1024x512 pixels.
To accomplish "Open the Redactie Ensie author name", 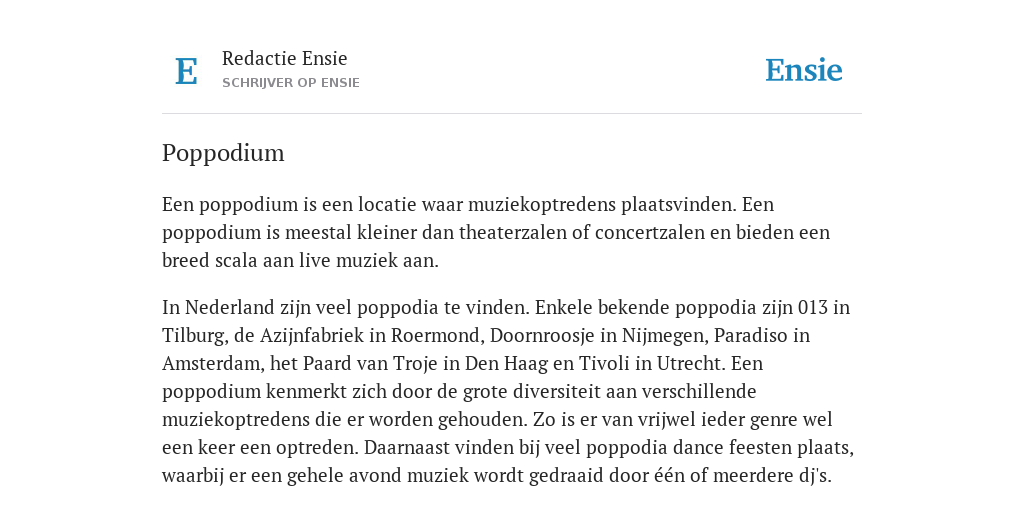I will pos(285,58).
